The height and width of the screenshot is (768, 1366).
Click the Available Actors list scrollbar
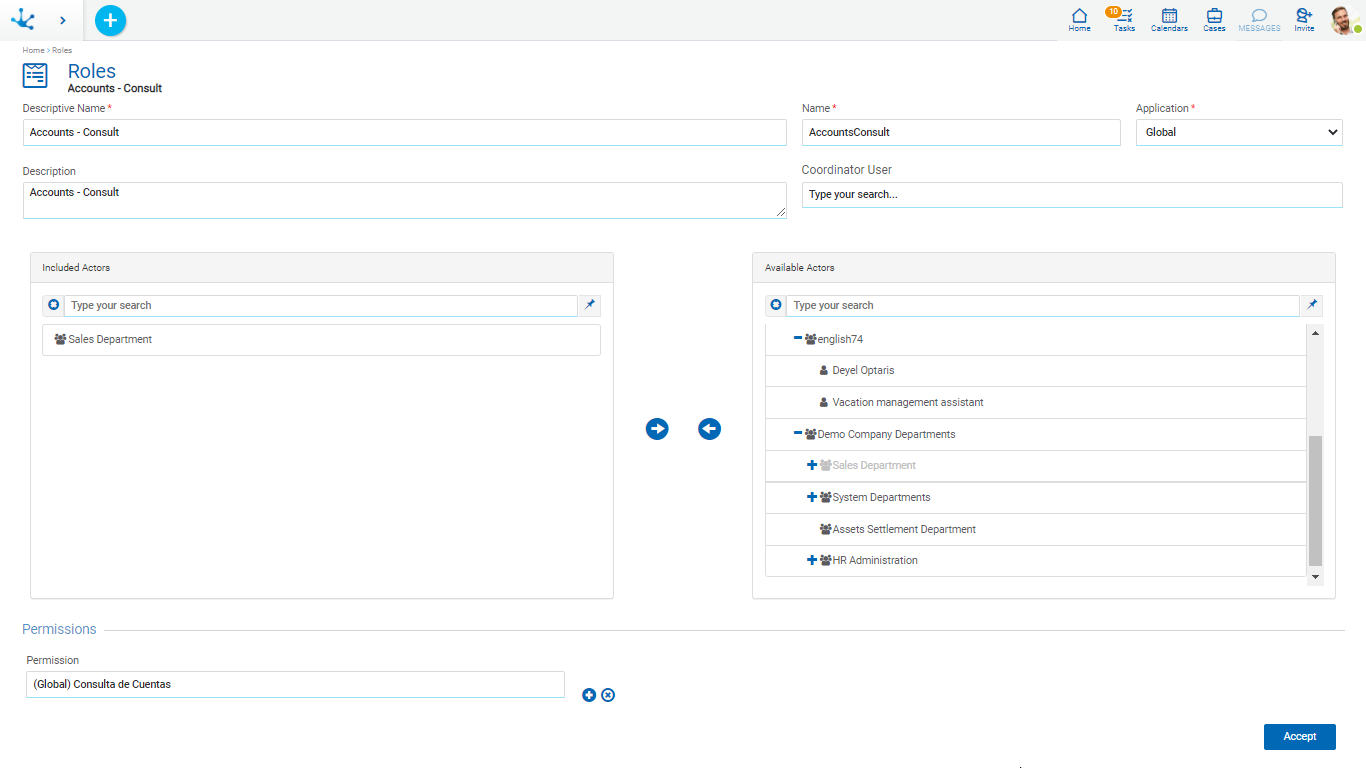[x=1315, y=500]
